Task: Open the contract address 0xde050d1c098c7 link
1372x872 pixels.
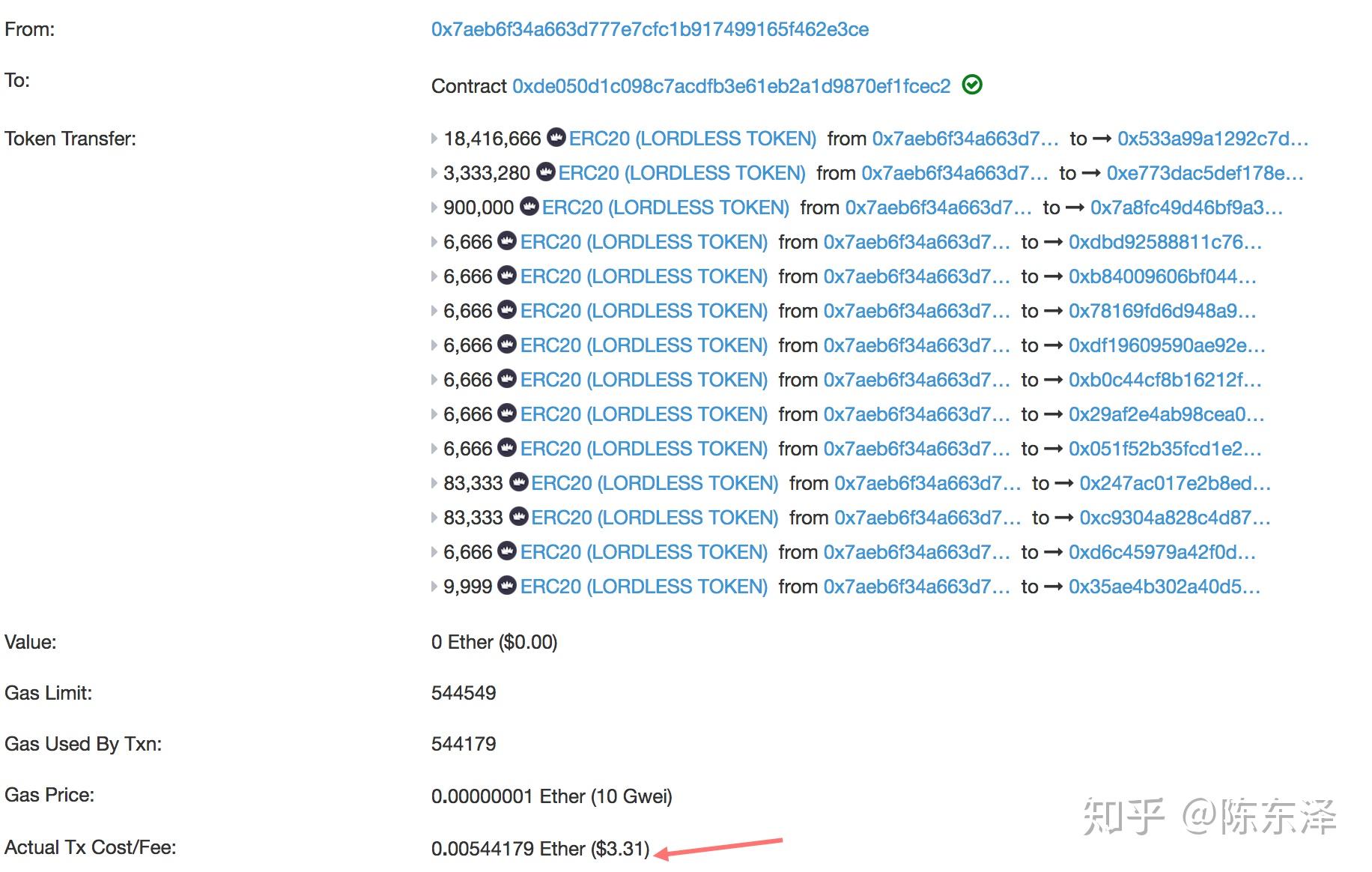Action: tap(731, 86)
